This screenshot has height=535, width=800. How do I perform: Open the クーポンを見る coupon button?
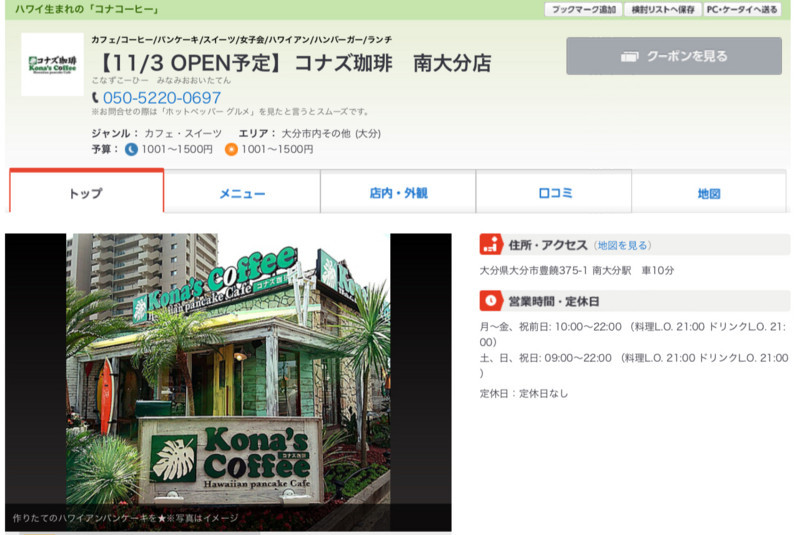click(x=674, y=56)
